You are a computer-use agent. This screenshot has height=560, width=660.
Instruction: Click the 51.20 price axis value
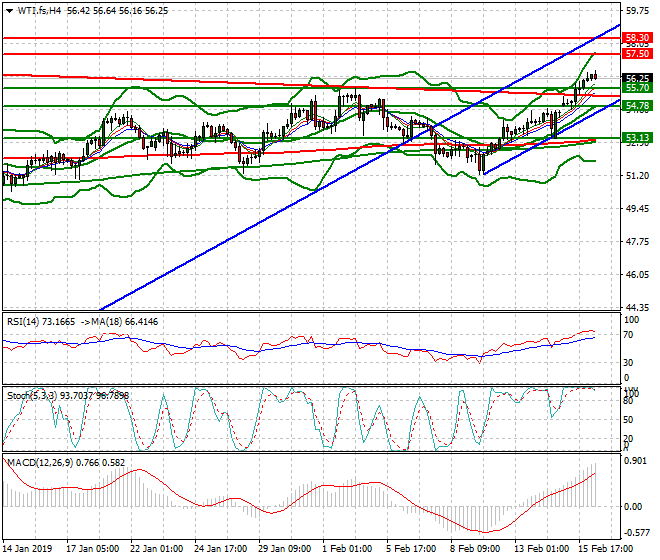tap(637, 176)
